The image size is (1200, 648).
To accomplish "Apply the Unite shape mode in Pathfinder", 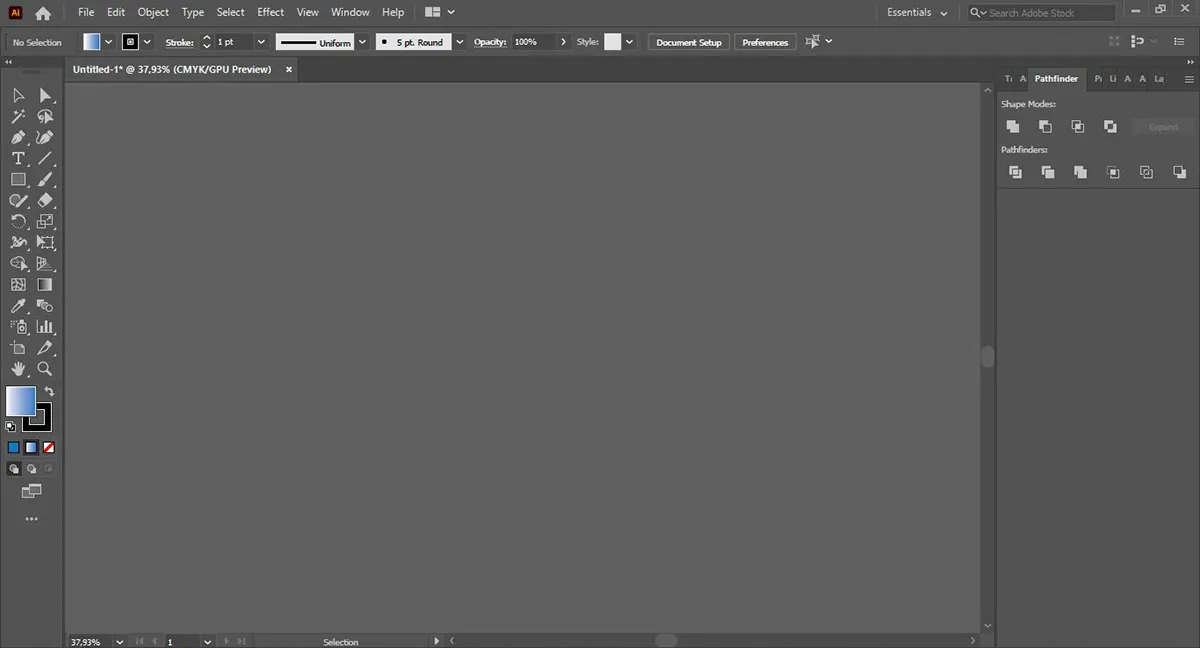I will tap(1013, 126).
